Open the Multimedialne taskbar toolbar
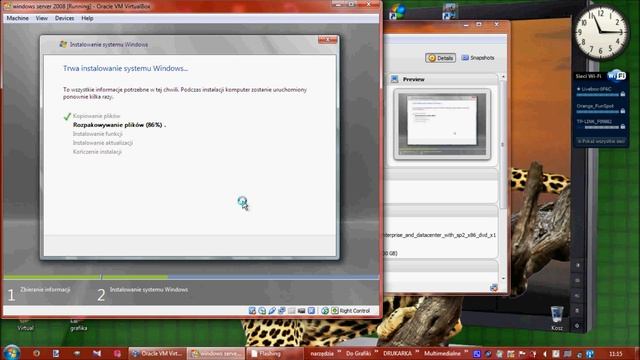The width and height of the screenshot is (640, 360). pyautogui.click(x=442, y=353)
